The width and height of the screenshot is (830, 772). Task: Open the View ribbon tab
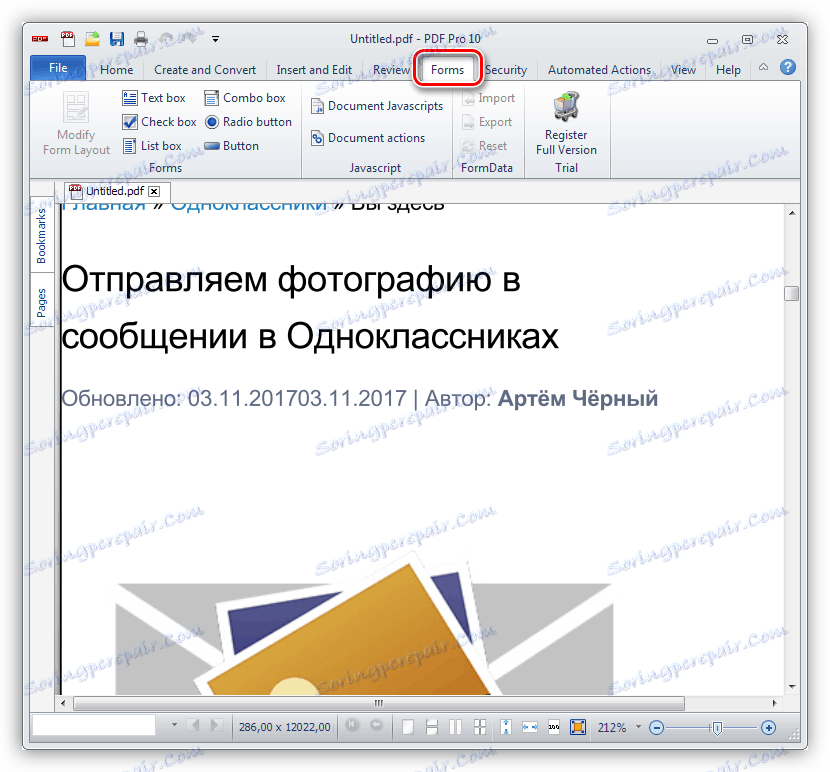point(683,70)
